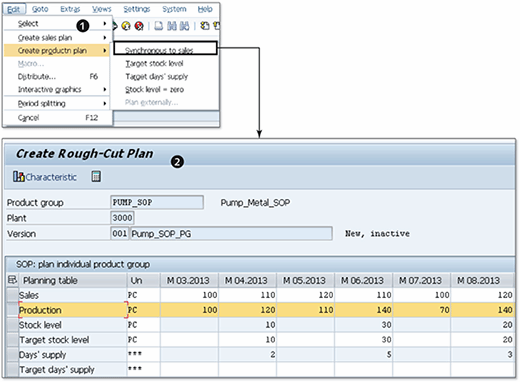Click Production cell 120 under M 04.2013

(x=247, y=310)
